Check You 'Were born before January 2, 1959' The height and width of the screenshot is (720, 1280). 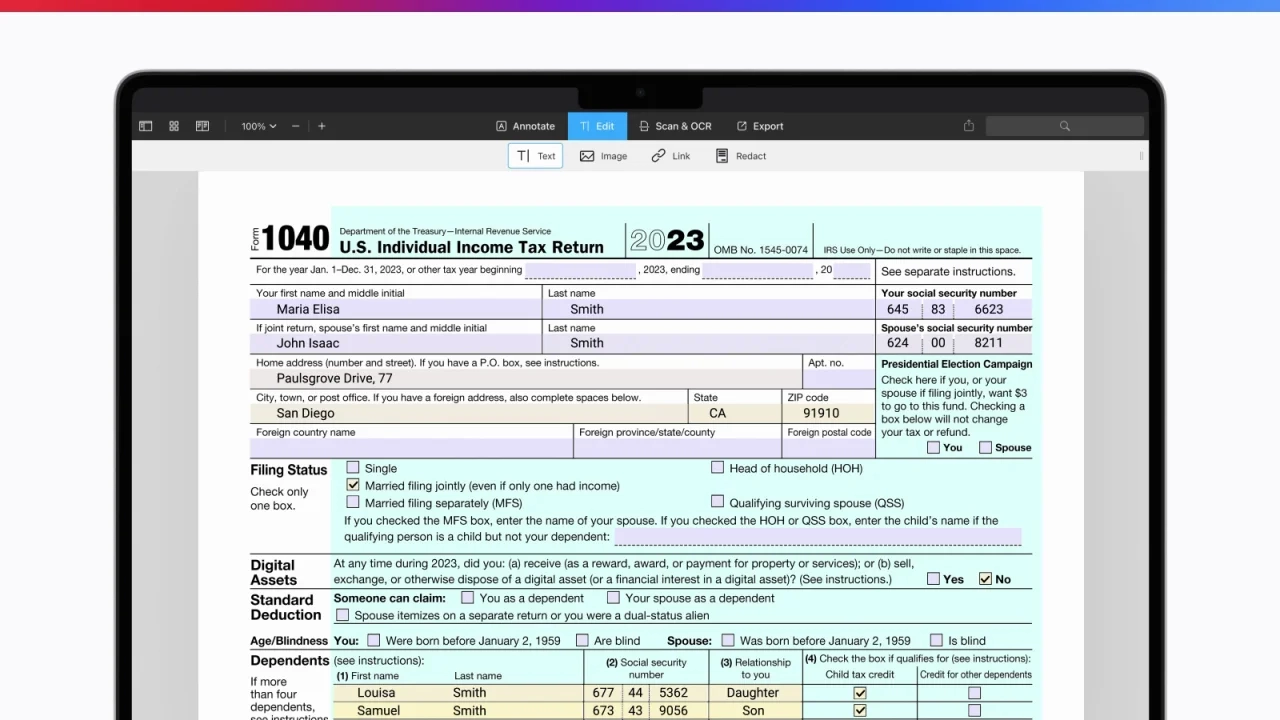tap(373, 640)
